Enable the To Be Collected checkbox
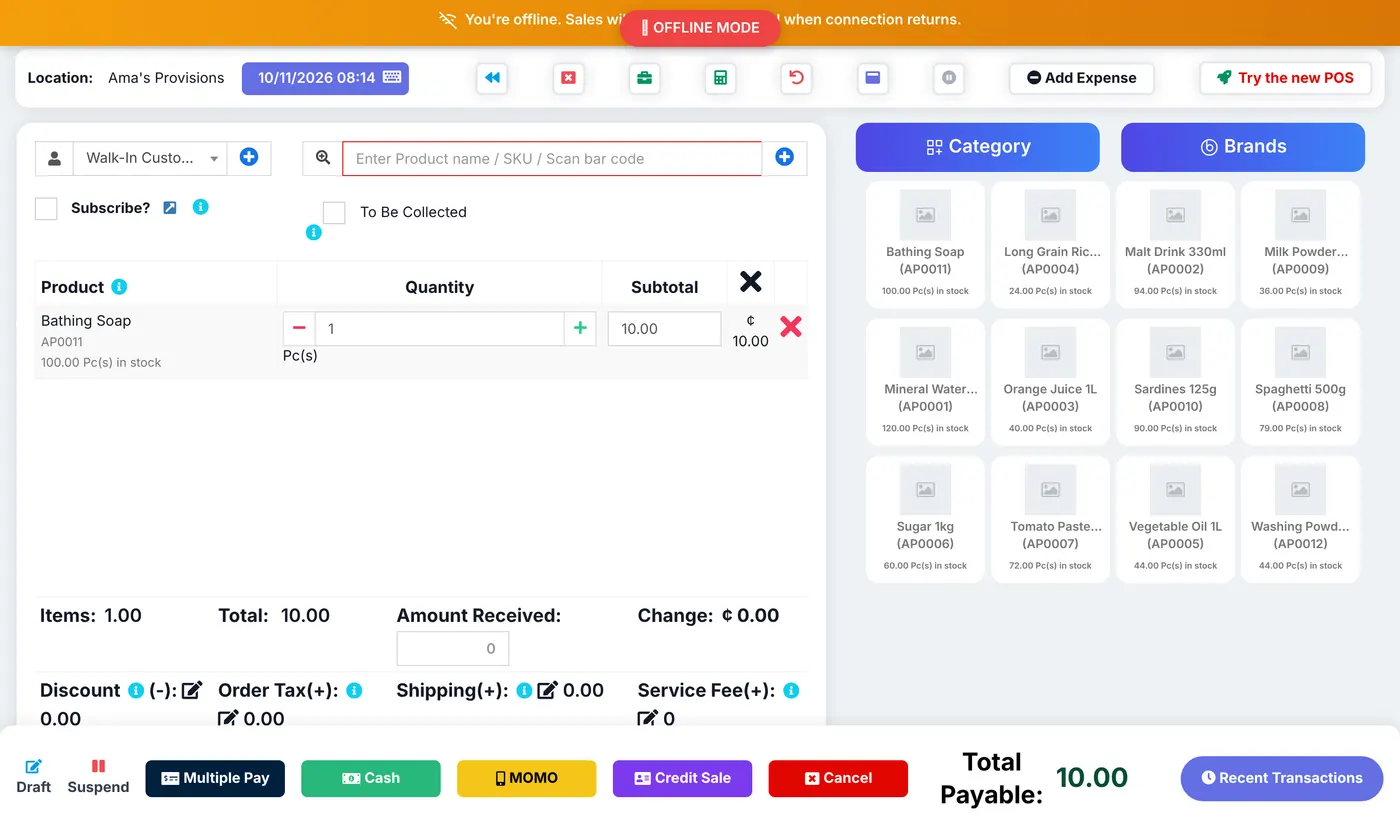The image size is (1400, 840). point(334,212)
